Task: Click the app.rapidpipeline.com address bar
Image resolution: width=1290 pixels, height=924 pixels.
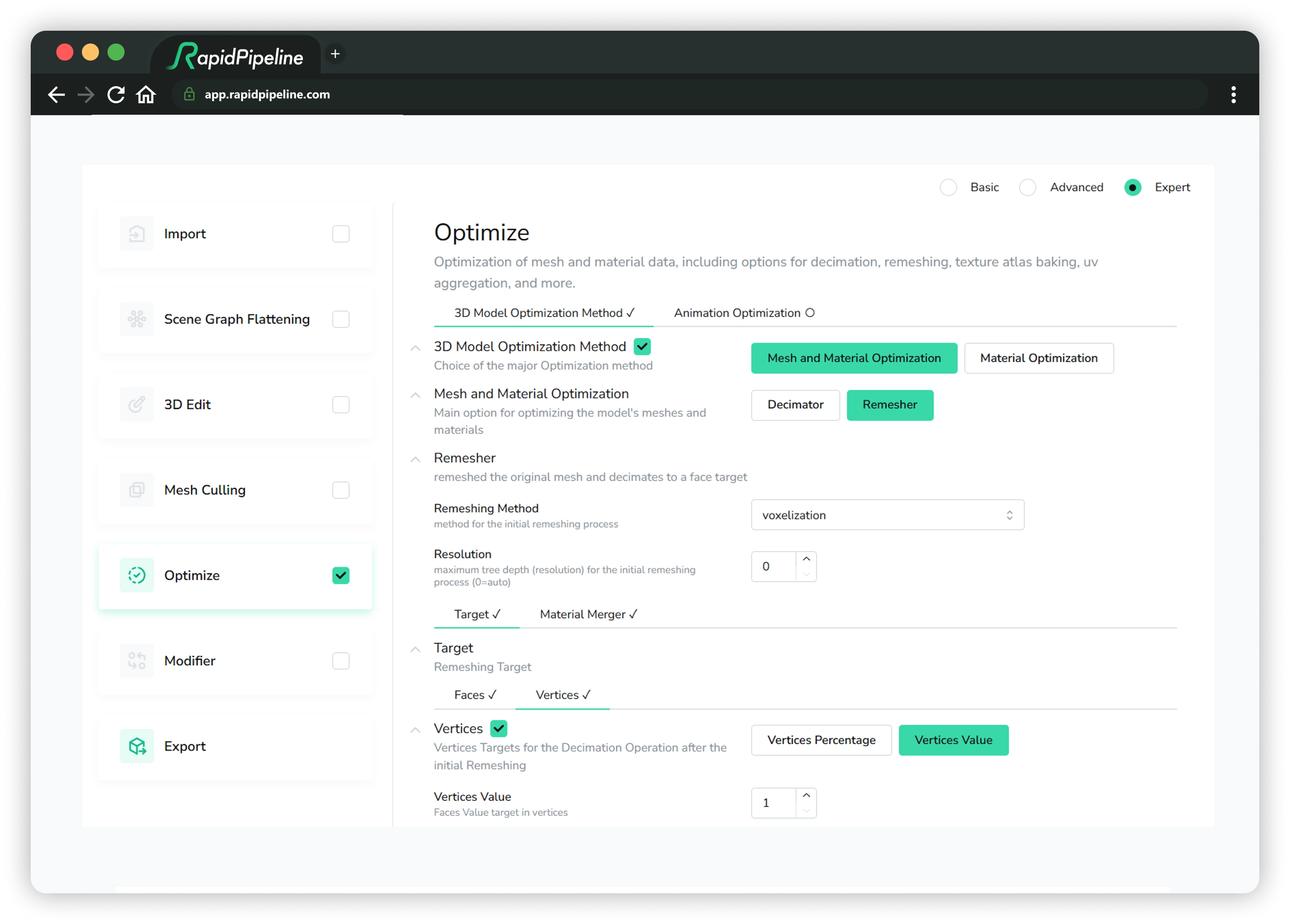Action: pyautogui.click(x=689, y=94)
